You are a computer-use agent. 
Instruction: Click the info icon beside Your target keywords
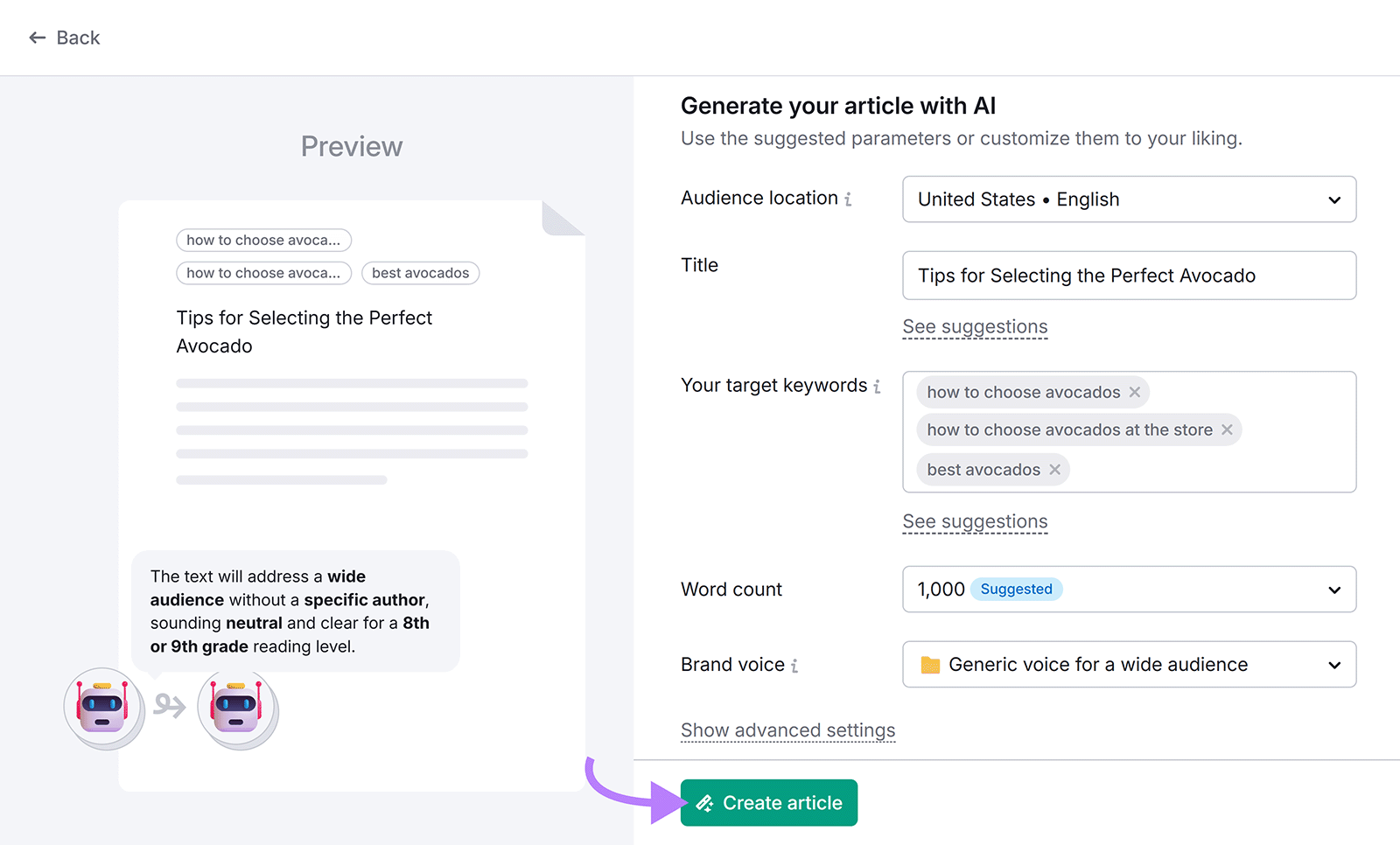pyautogui.click(x=878, y=386)
